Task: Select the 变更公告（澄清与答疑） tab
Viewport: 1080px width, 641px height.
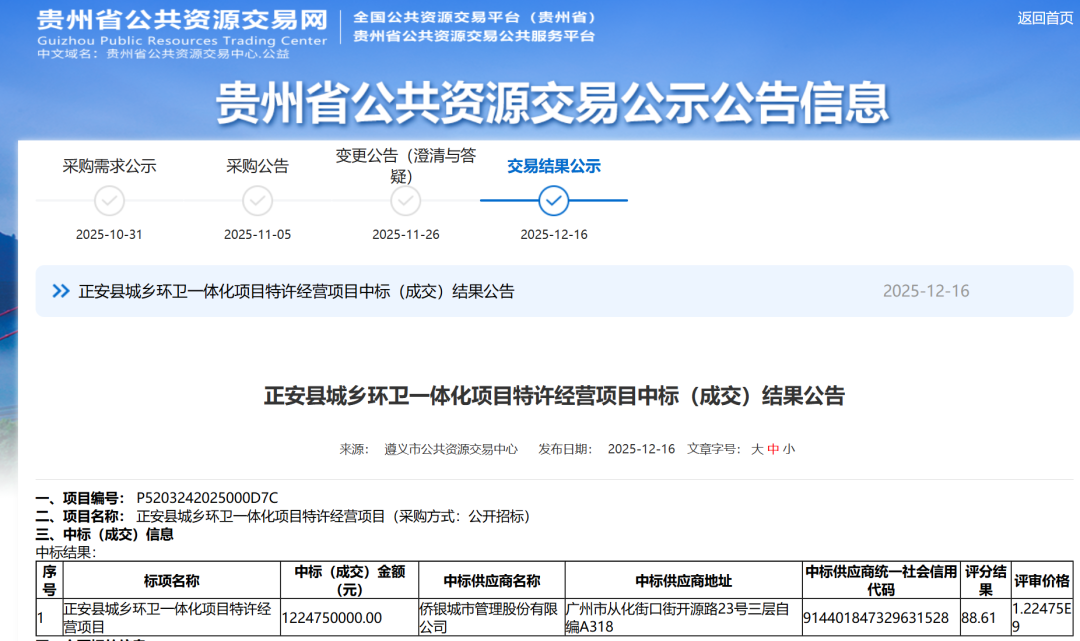Action: (406, 166)
